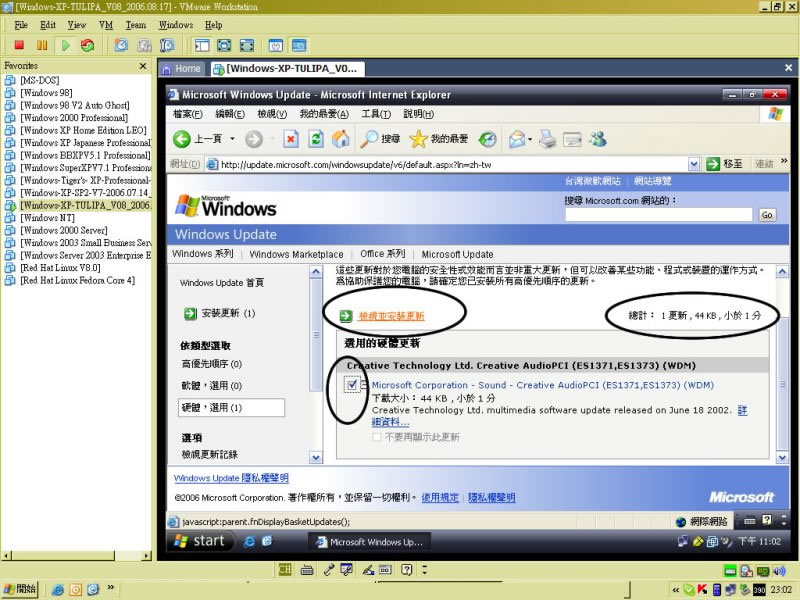Click 安裝更新 (1) in sidebar
The image size is (800, 600).
(228, 313)
